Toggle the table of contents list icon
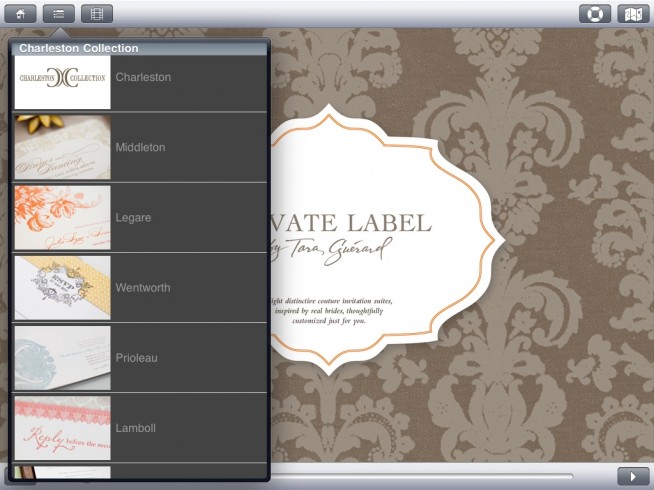The width and height of the screenshot is (654, 490). click(x=59, y=14)
